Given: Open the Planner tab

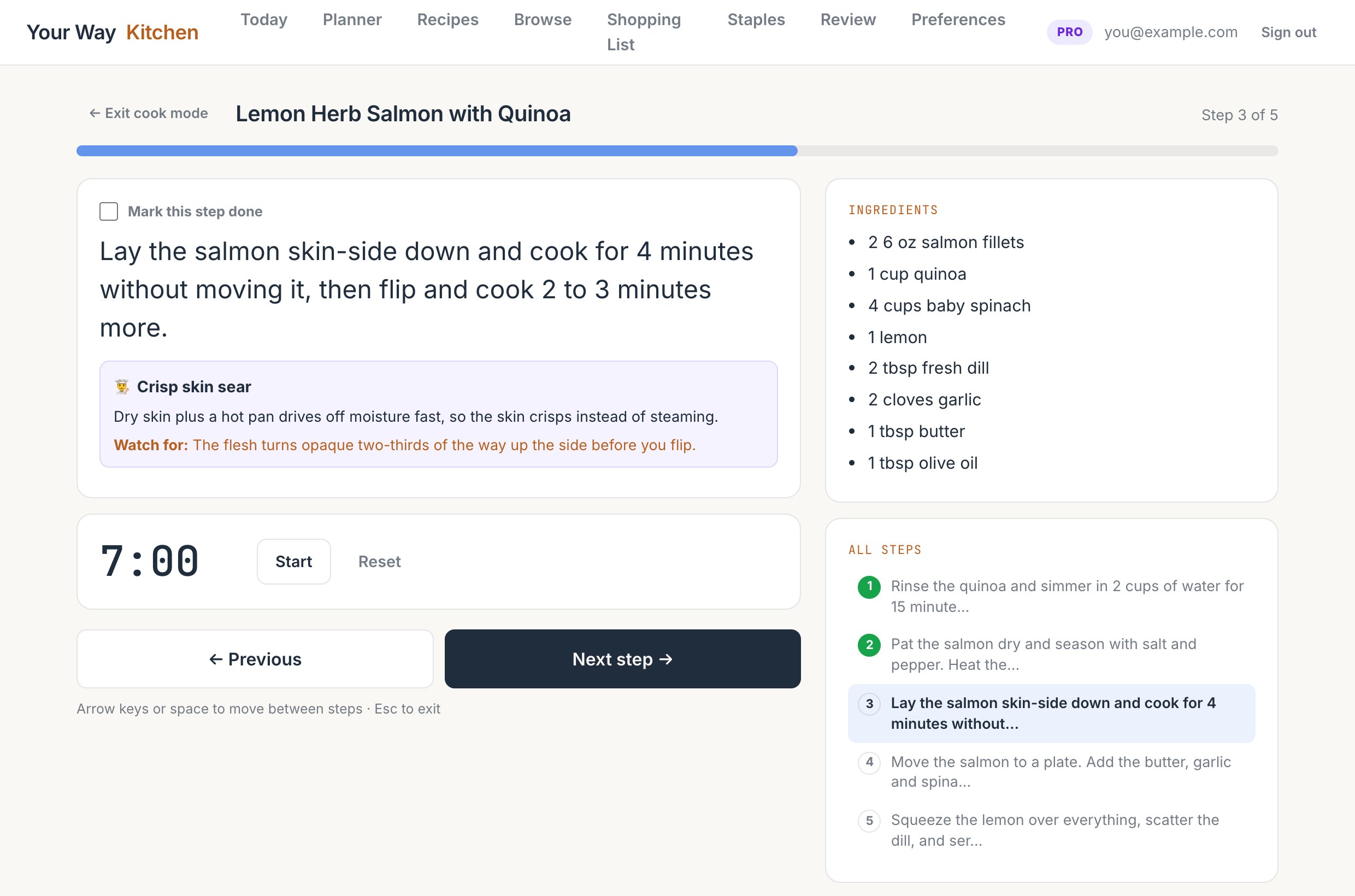Looking at the screenshot, I should coord(352,20).
